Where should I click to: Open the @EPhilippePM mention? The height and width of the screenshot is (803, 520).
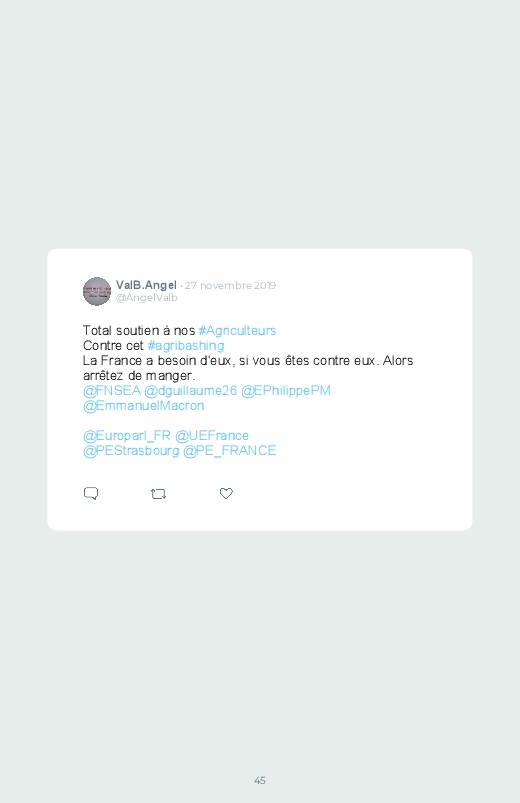click(x=286, y=391)
